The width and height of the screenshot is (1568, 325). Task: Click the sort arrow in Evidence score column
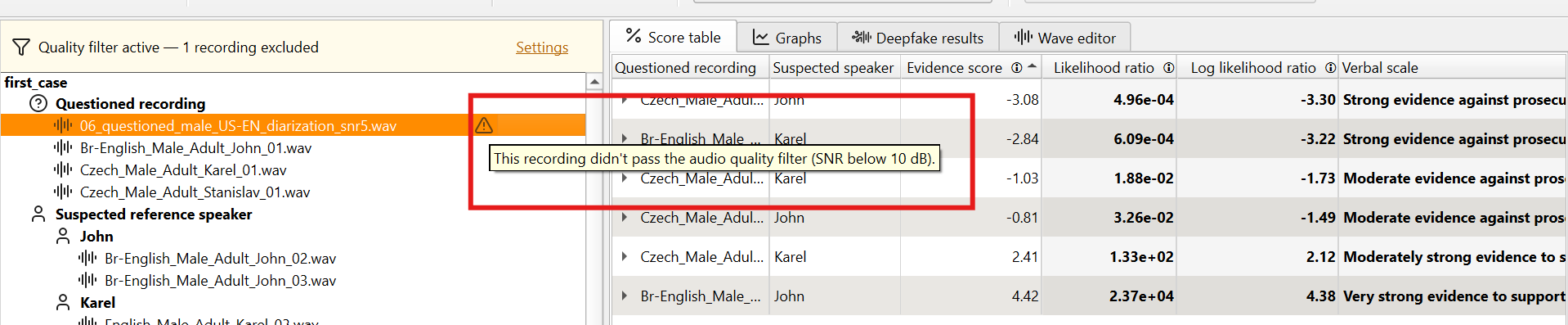1032,66
